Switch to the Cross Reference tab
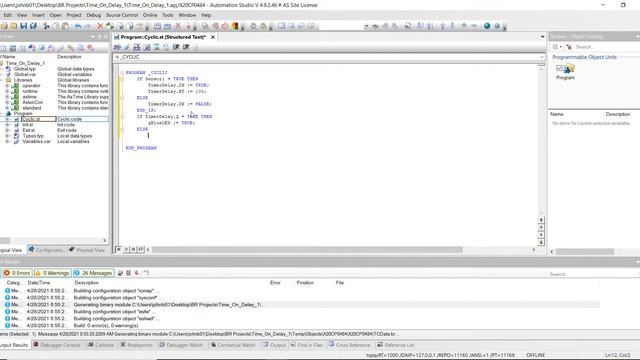 [349, 345]
